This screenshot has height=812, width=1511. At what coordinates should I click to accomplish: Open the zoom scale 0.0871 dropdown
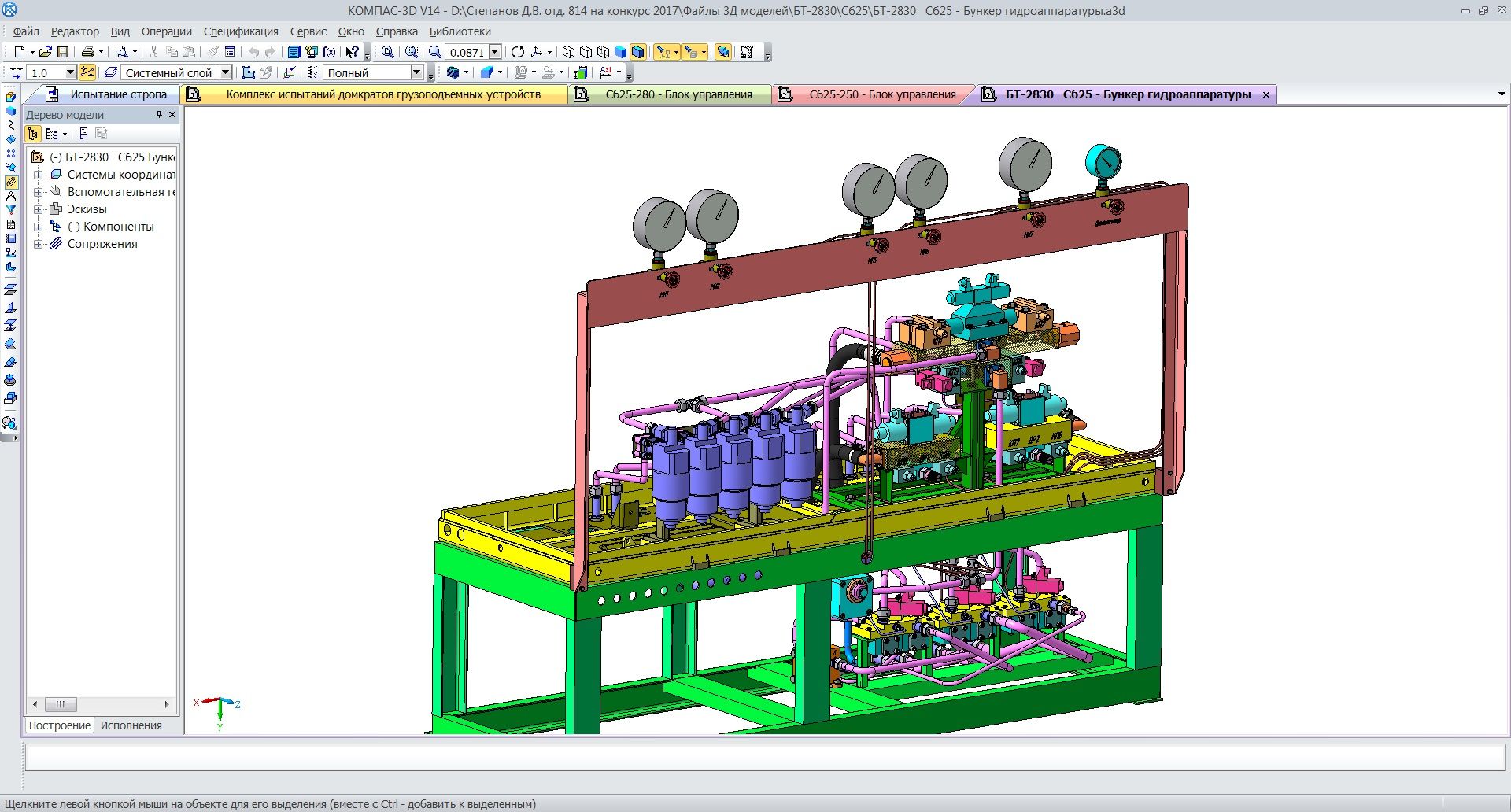[495, 52]
